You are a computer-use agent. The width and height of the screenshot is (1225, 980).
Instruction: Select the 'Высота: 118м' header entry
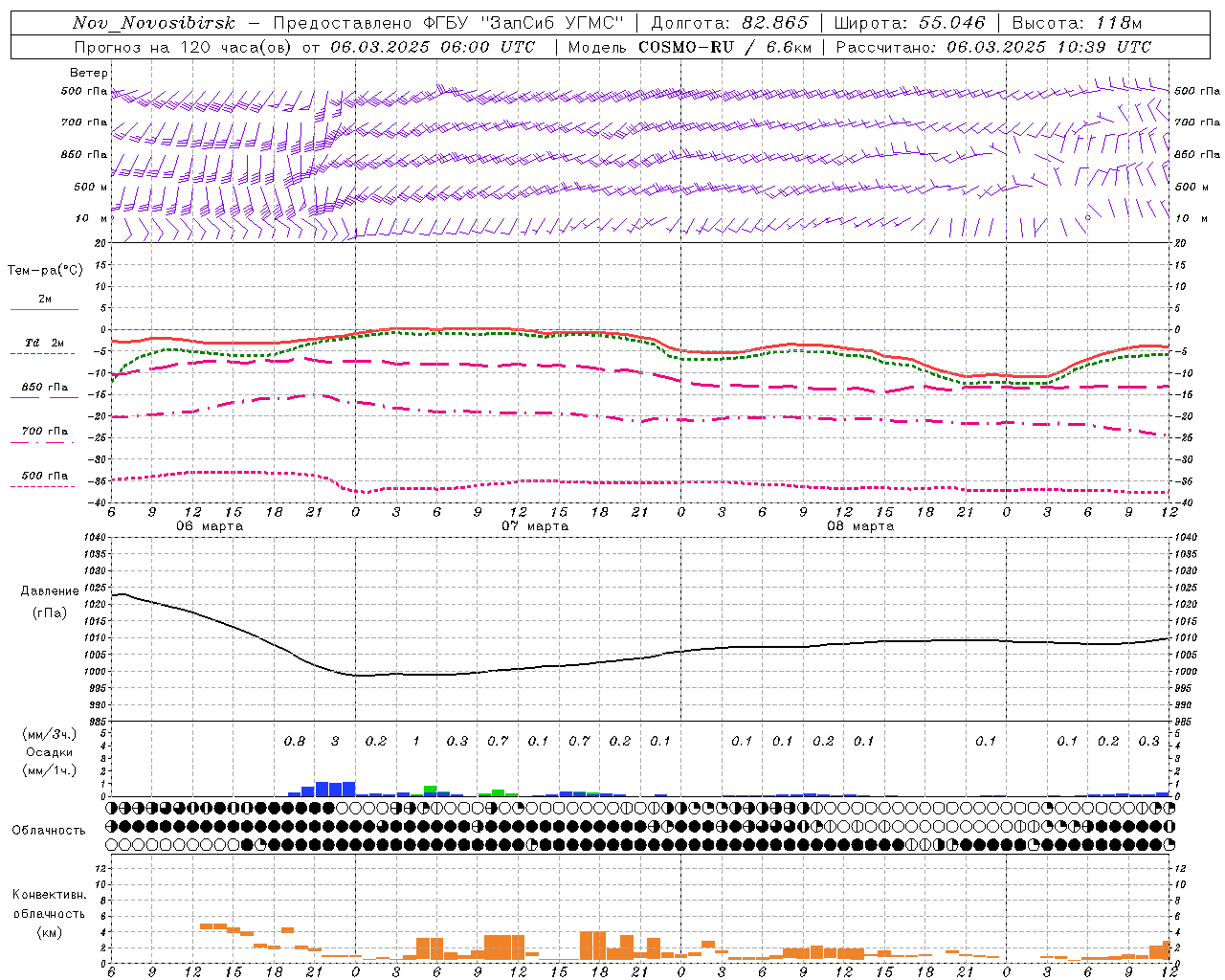point(1077,23)
